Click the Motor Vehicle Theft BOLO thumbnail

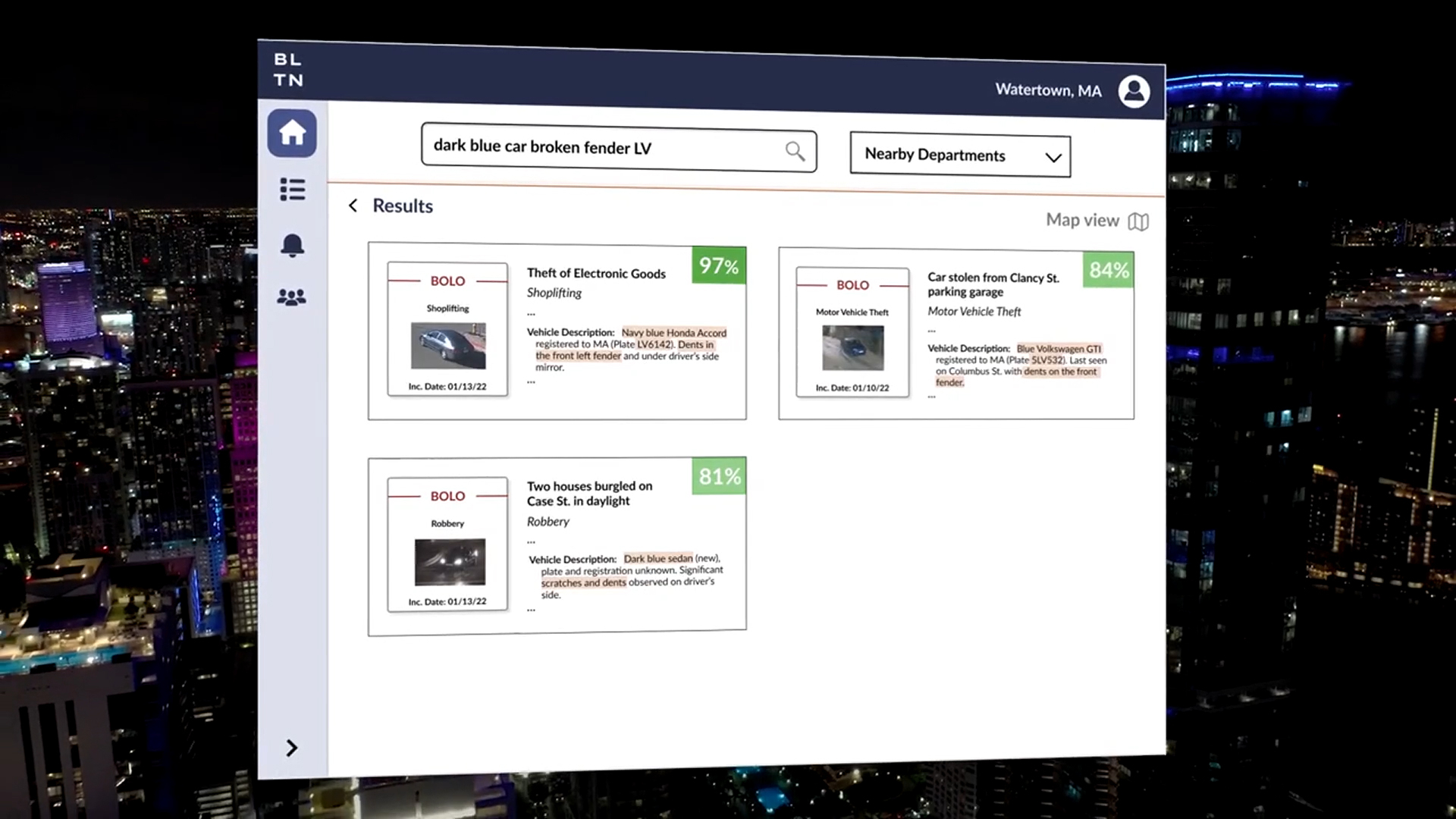[852, 347]
